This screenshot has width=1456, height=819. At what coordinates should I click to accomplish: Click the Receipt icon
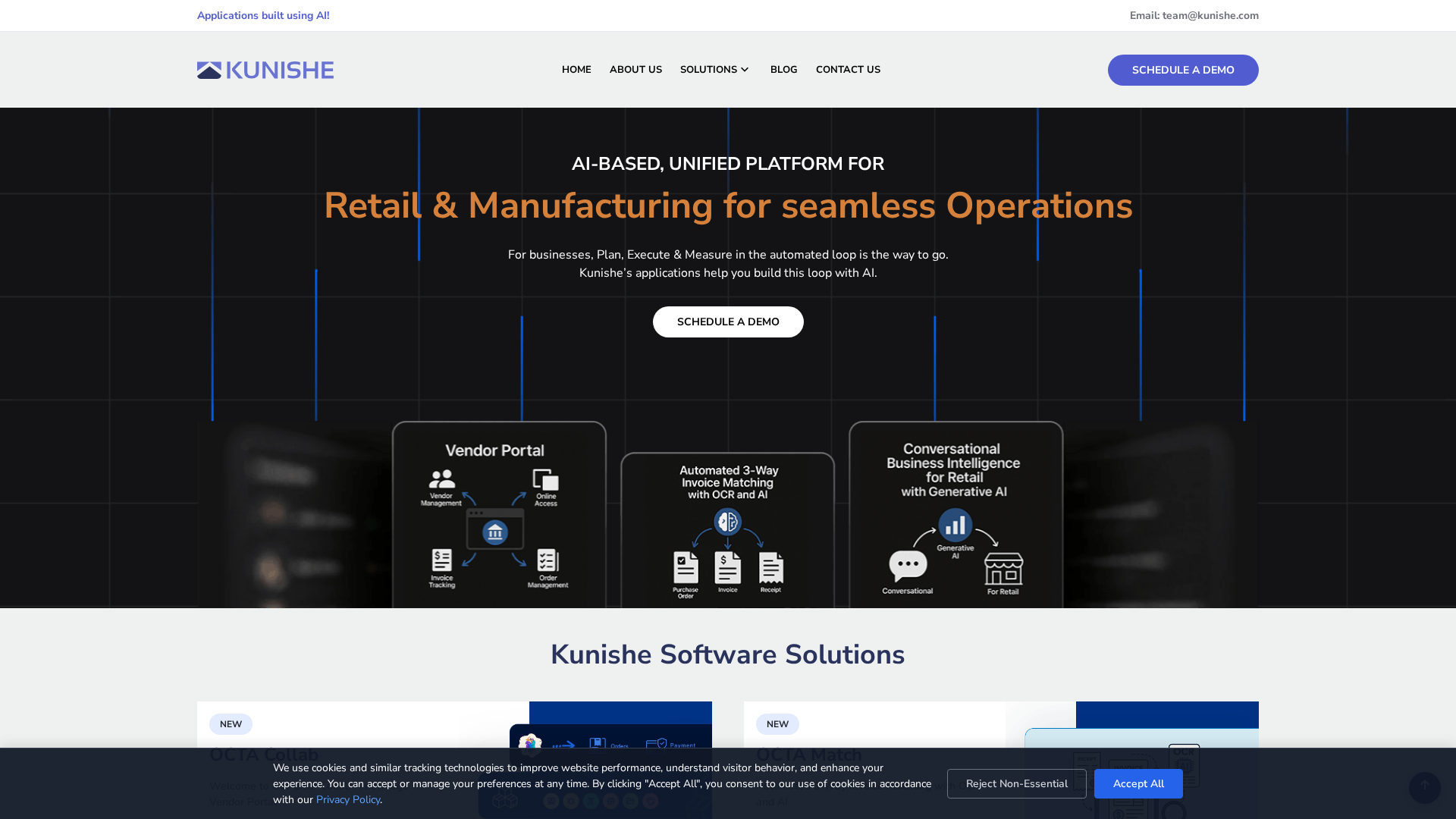pos(771,569)
